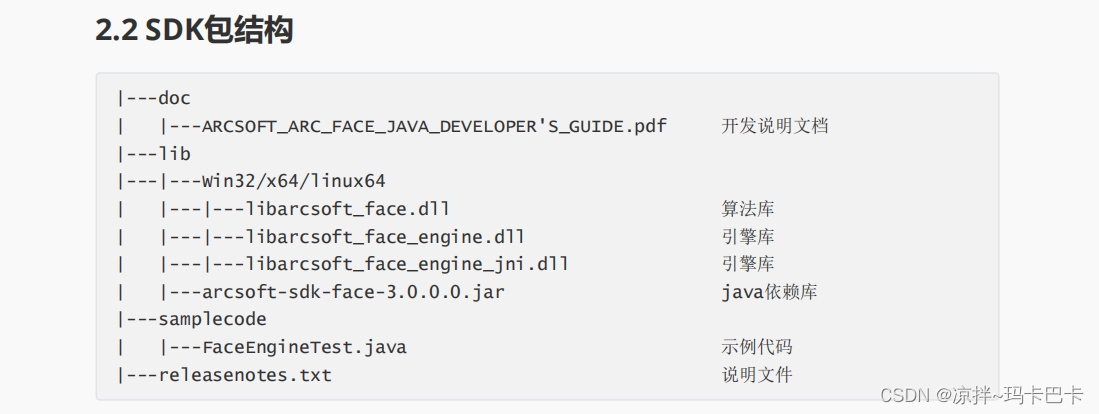Click the file name ARCSOFT_ARC_FACE_JAVA_DEVELOPER'S_GUIDE.pdf
The height and width of the screenshot is (414, 1099).
click(x=435, y=126)
